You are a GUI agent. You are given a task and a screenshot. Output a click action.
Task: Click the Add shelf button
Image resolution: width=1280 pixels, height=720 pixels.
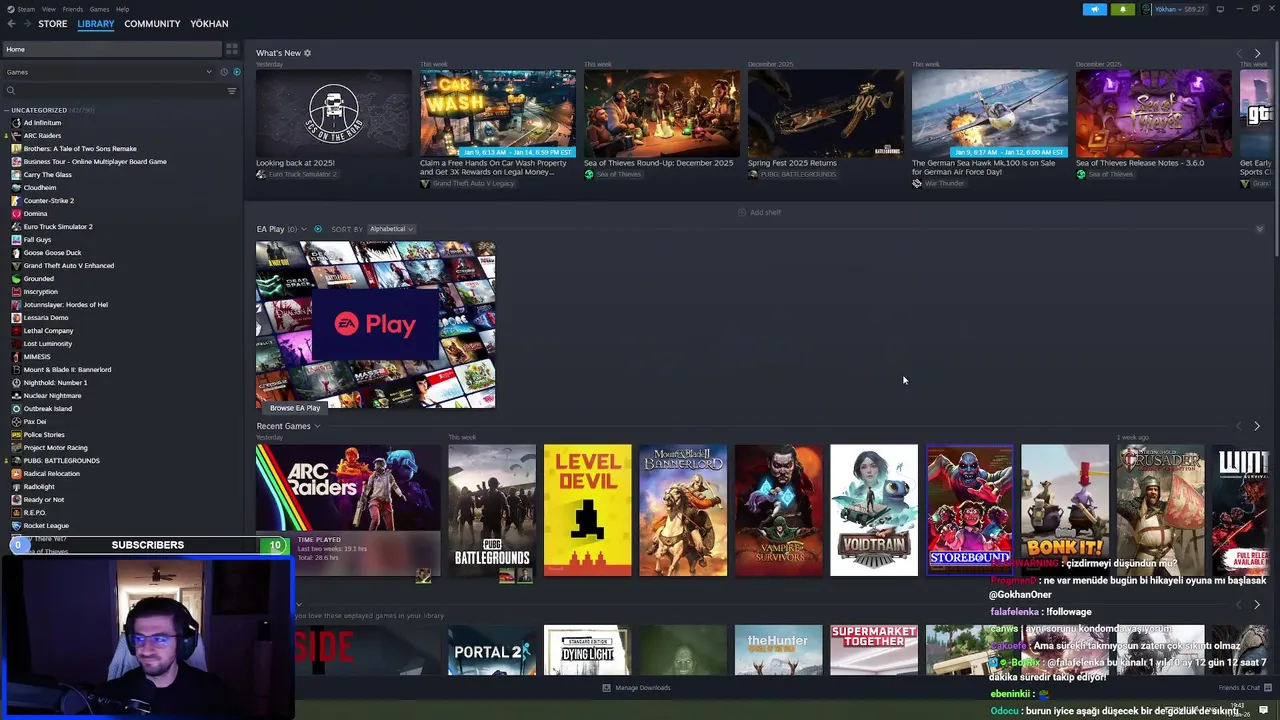coord(759,212)
